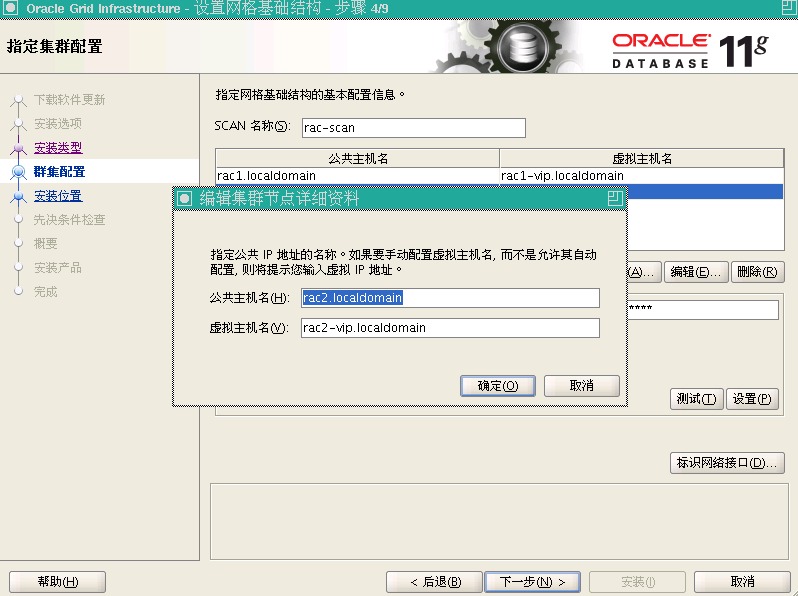Select the 安装产品 step
Screen dimensions: 798x596
(x=58, y=268)
